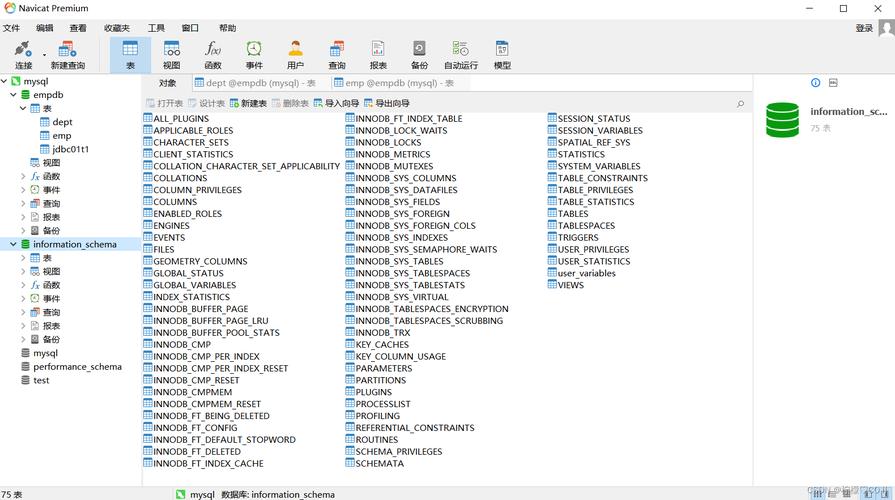Screen dimensions: 895x500
Task: Click the New Table button
Action: click(x=248, y=103)
